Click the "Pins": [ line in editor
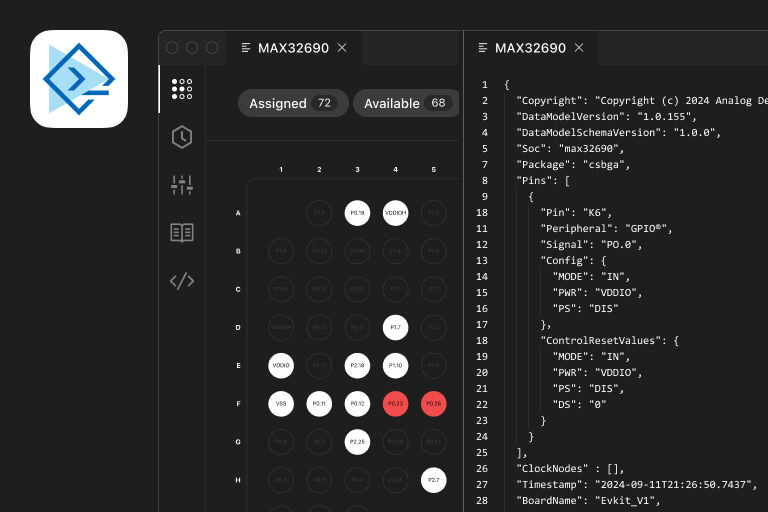Screen dimensions: 768x512 coord(543,180)
